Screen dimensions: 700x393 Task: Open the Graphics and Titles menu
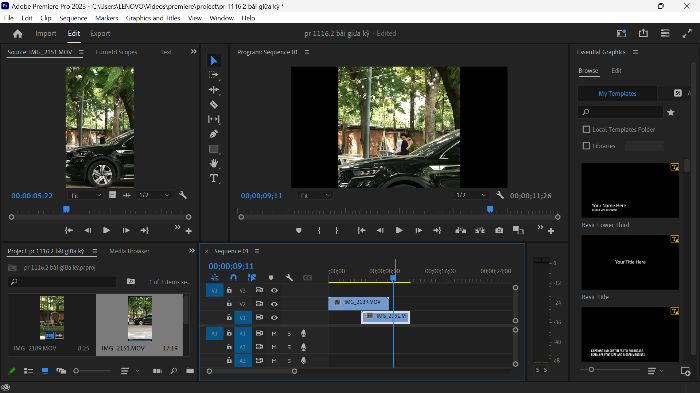pos(153,18)
